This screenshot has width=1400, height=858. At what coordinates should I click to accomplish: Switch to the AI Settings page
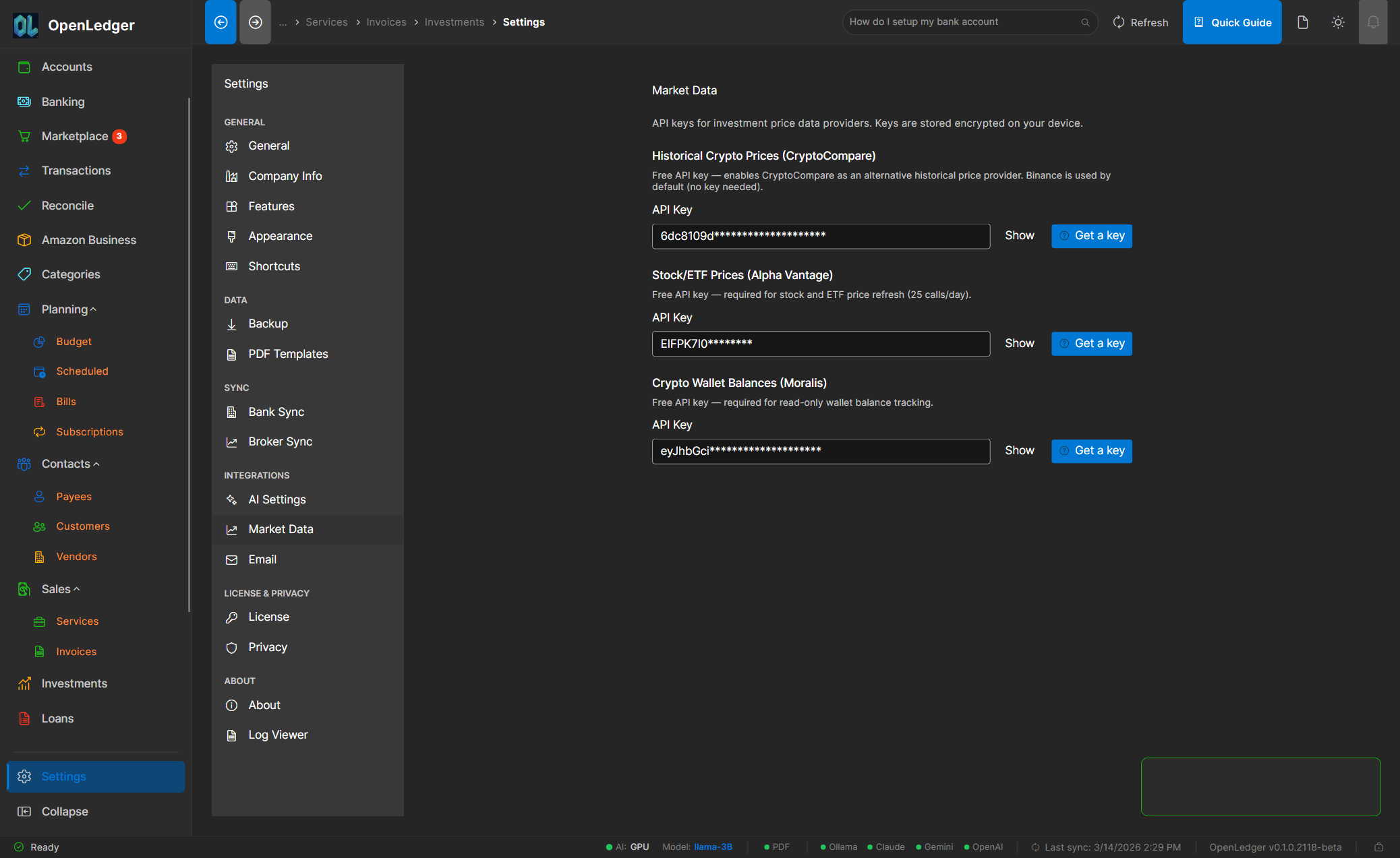pyautogui.click(x=277, y=499)
